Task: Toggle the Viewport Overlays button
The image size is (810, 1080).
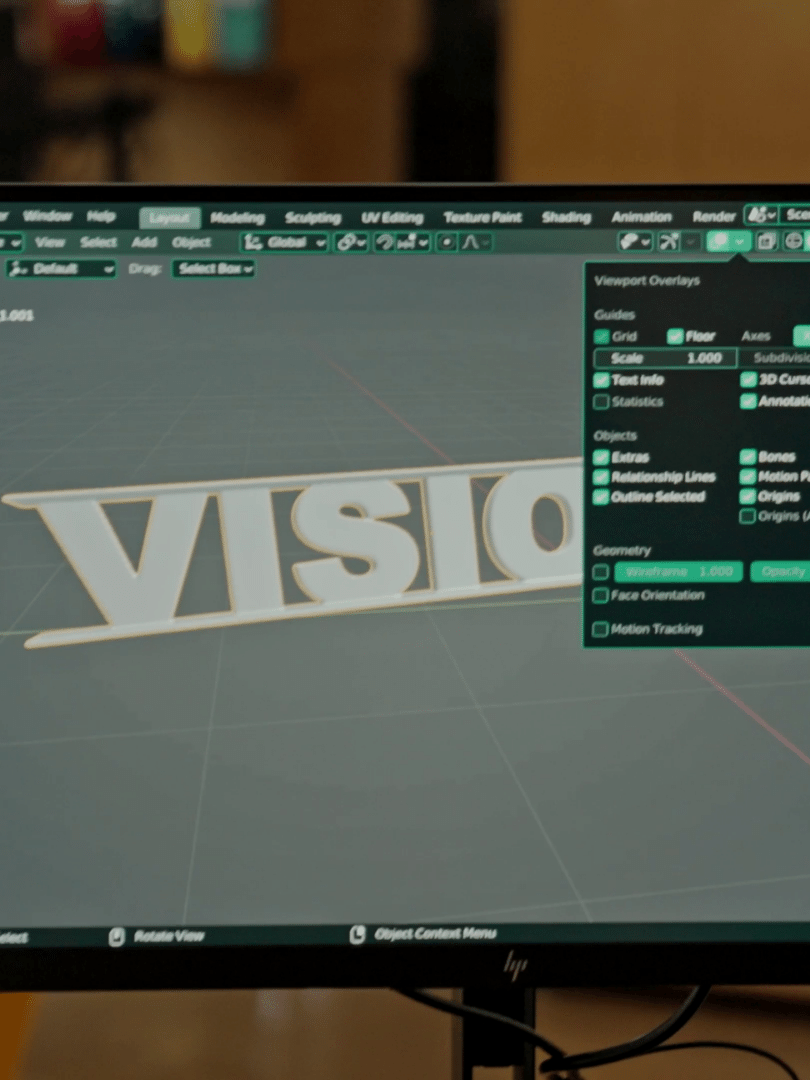Action: pos(719,241)
